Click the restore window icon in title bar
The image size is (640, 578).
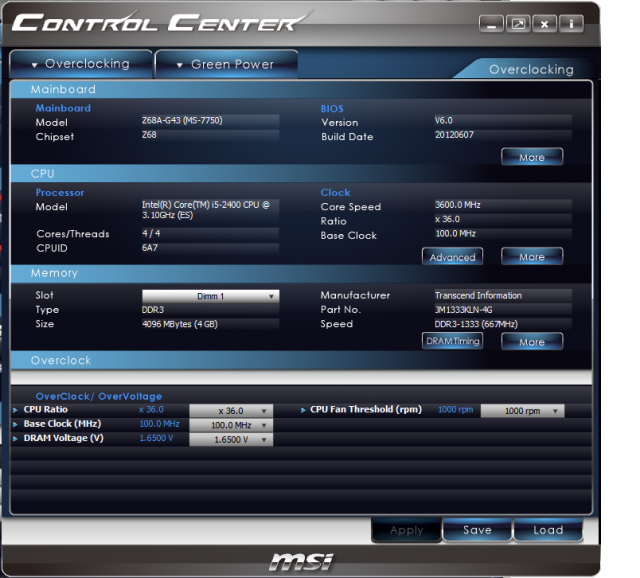[x=518, y=24]
